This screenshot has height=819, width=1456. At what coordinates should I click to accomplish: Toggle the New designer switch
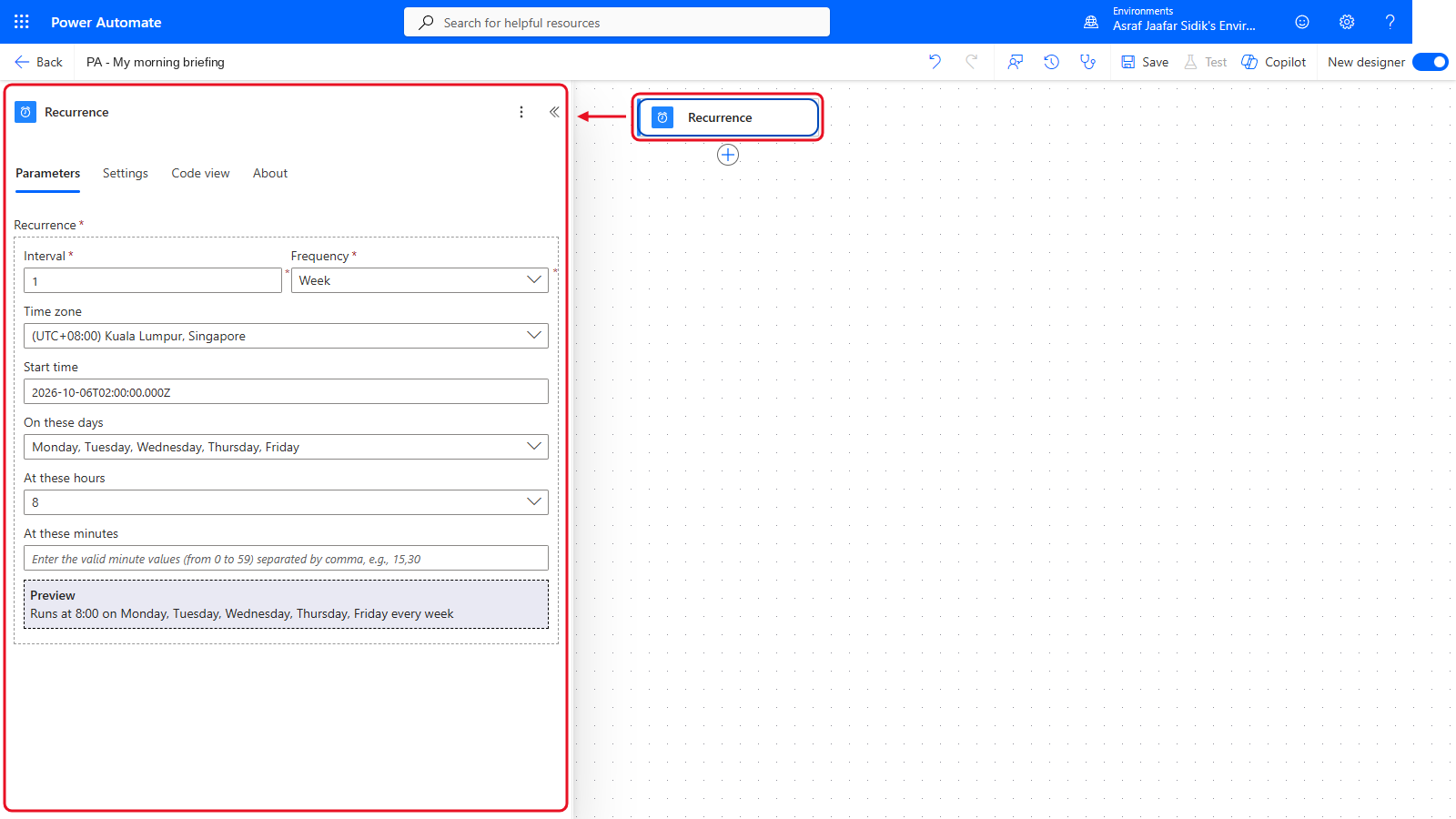pyautogui.click(x=1431, y=62)
